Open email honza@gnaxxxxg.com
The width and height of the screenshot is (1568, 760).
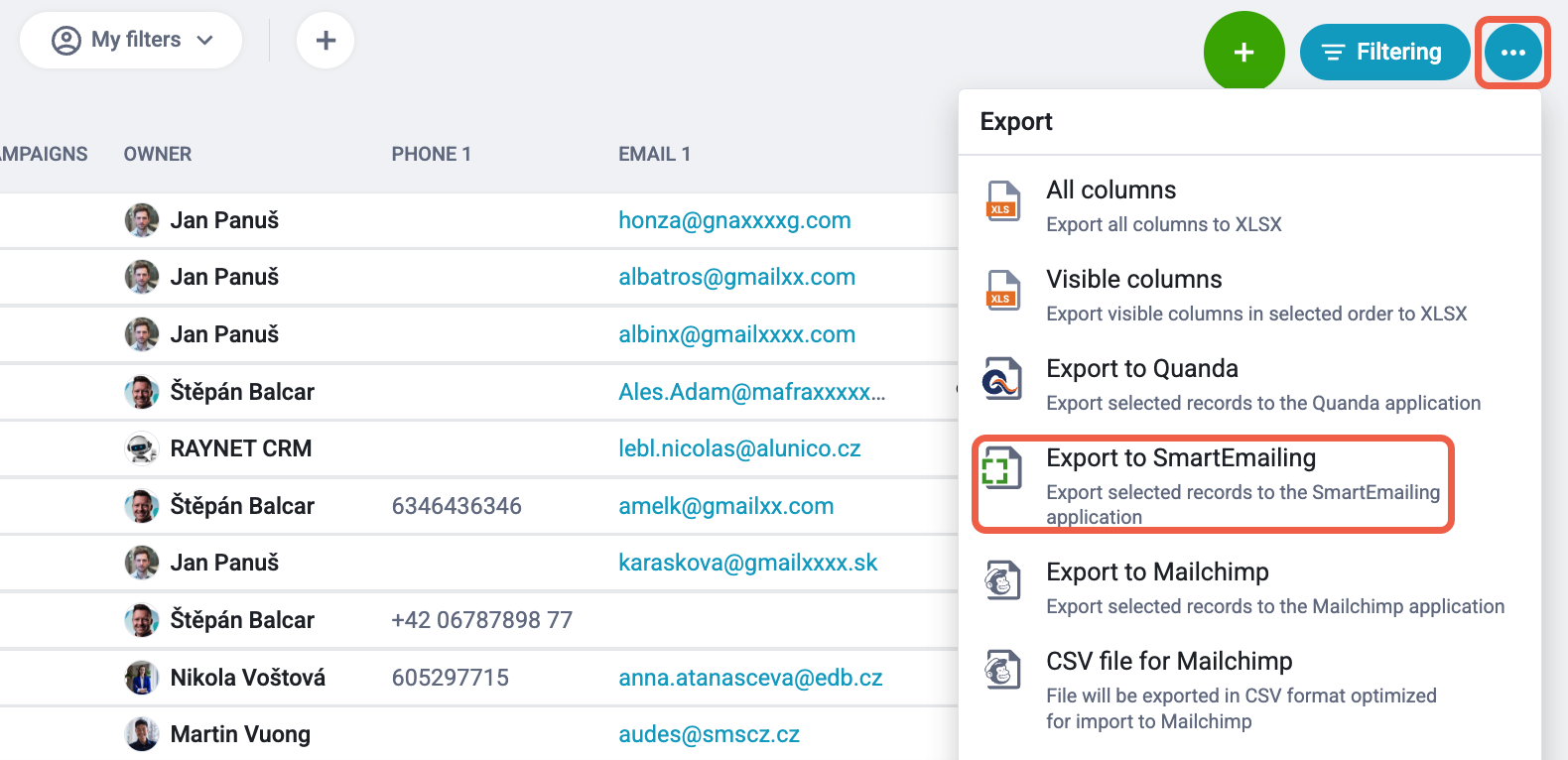734,220
